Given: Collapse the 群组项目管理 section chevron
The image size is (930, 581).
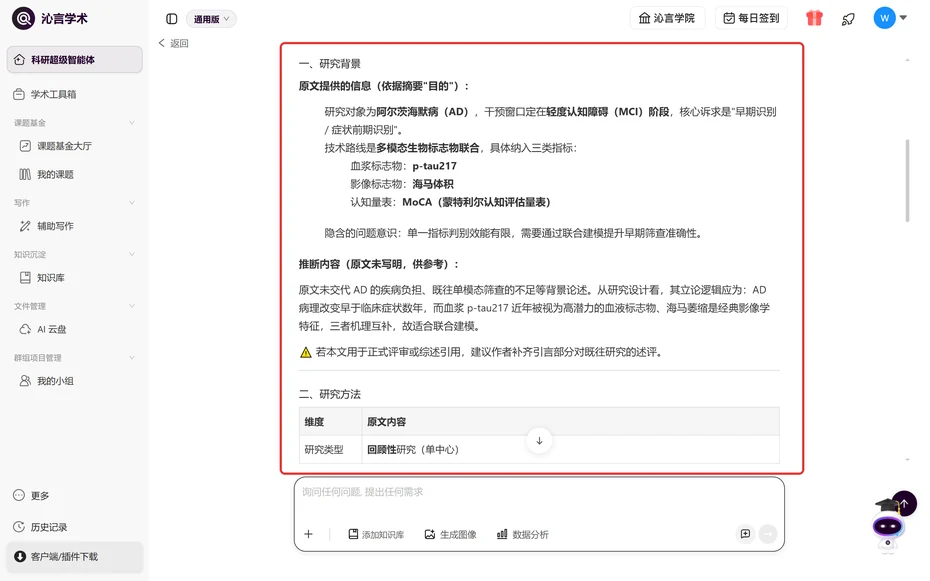Looking at the screenshot, I should click(132, 357).
